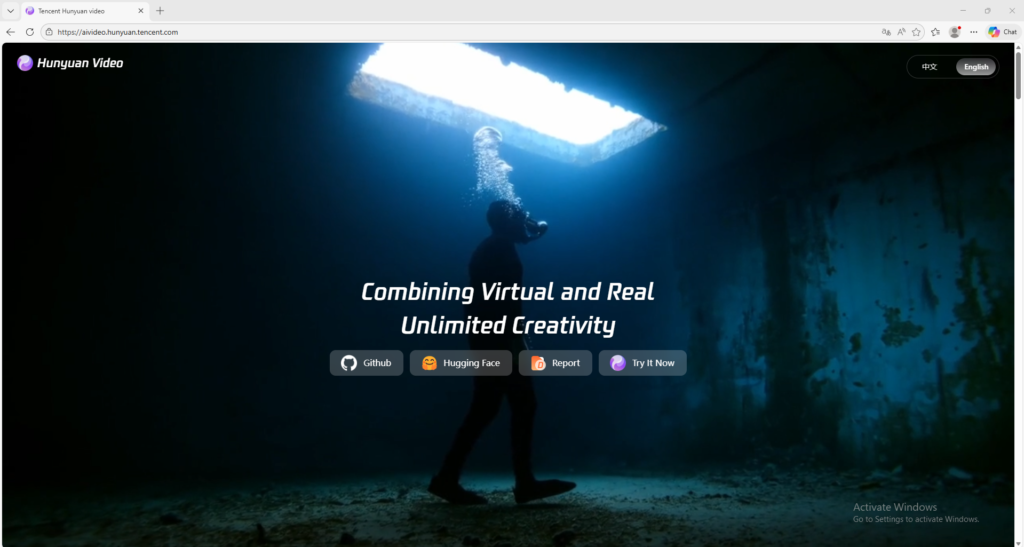Click the Try It Now button
This screenshot has width=1024, height=547.
point(642,363)
